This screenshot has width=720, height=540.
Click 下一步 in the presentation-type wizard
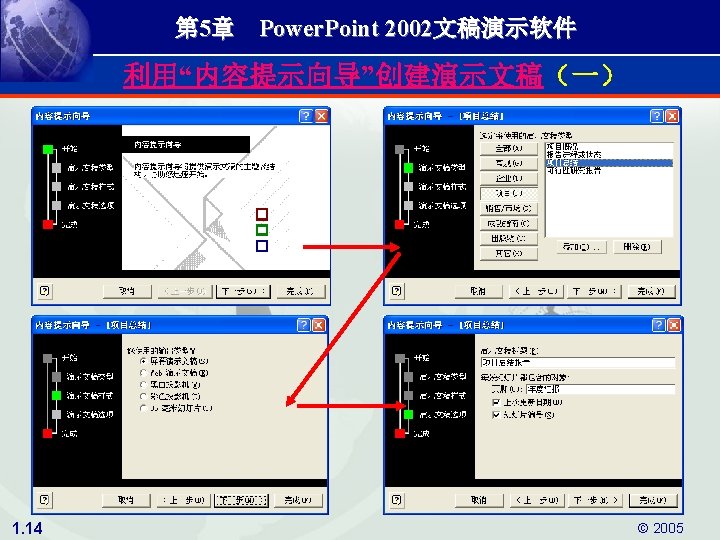pyautogui.click(x=596, y=291)
